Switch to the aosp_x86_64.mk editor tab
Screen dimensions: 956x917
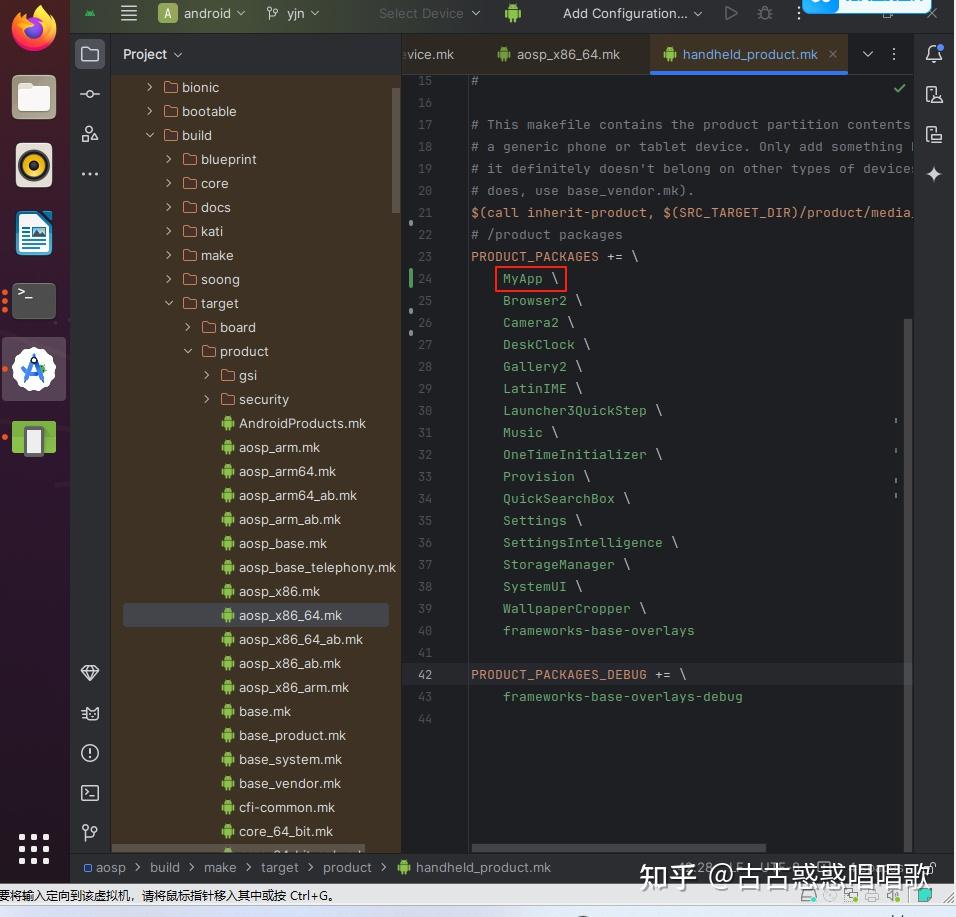pyautogui.click(x=558, y=54)
